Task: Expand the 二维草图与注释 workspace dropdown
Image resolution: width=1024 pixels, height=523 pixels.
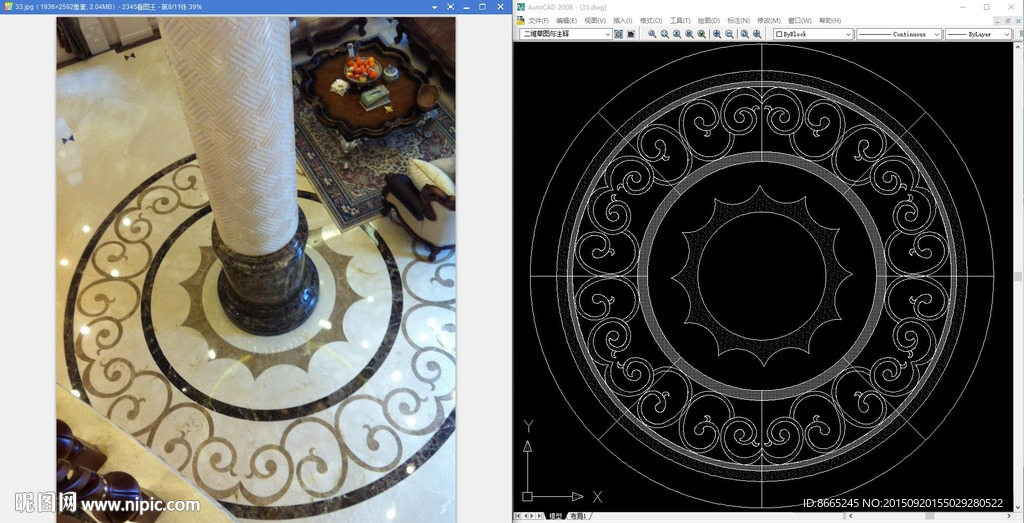Action: click(607, 34)
